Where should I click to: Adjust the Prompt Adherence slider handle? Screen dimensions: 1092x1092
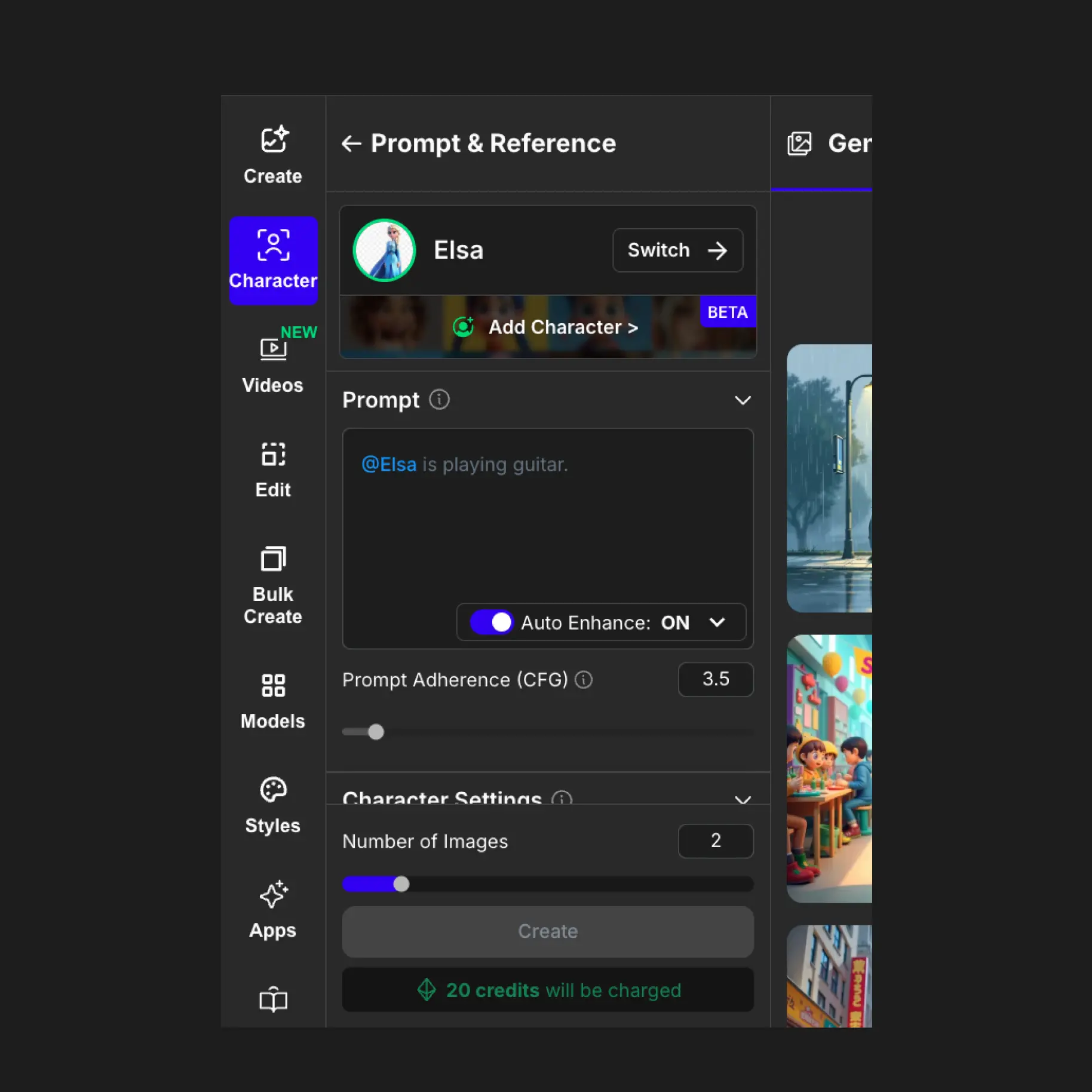tap(376, 732)
